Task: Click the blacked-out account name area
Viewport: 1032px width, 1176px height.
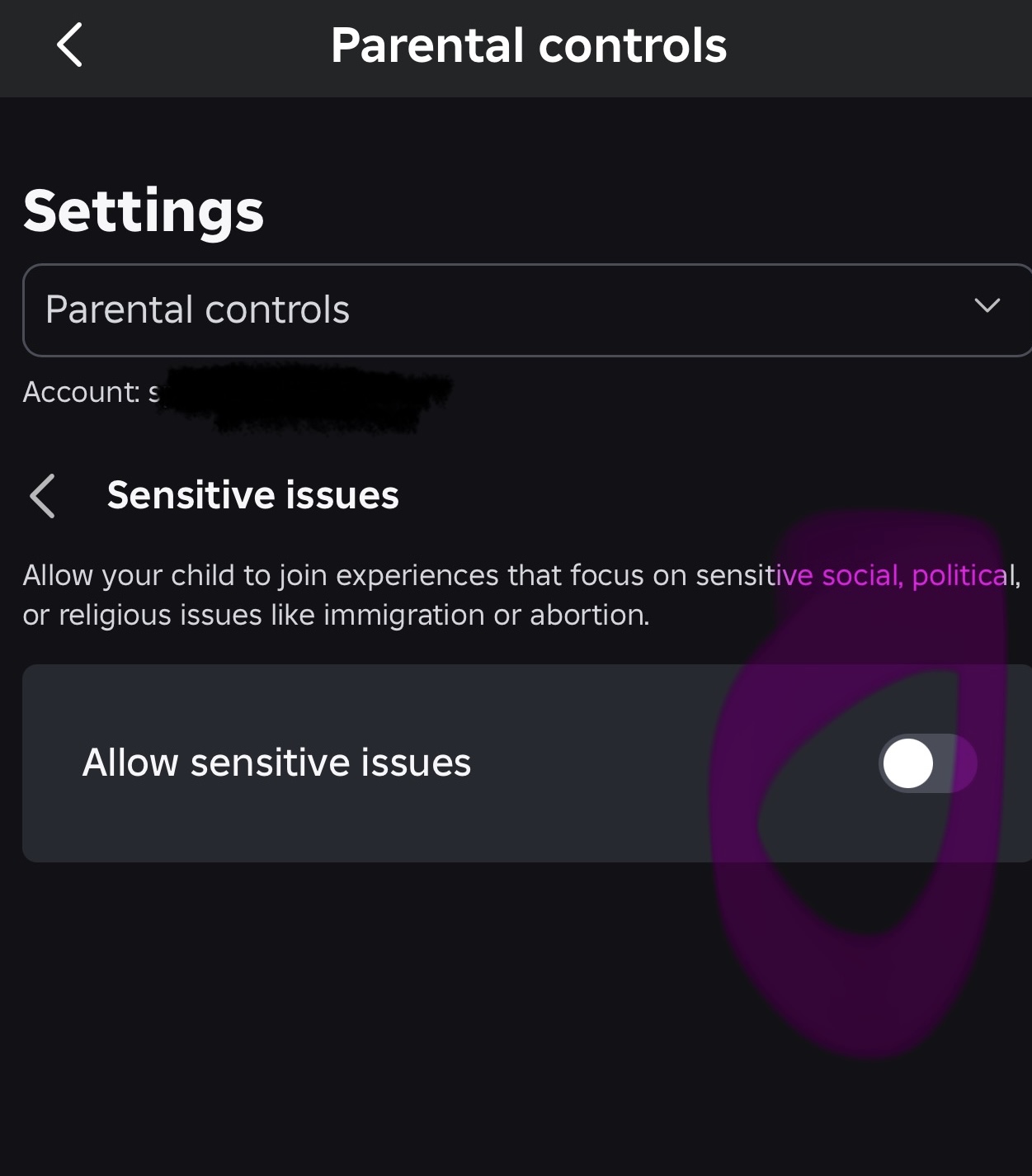Action: point(305,397)
